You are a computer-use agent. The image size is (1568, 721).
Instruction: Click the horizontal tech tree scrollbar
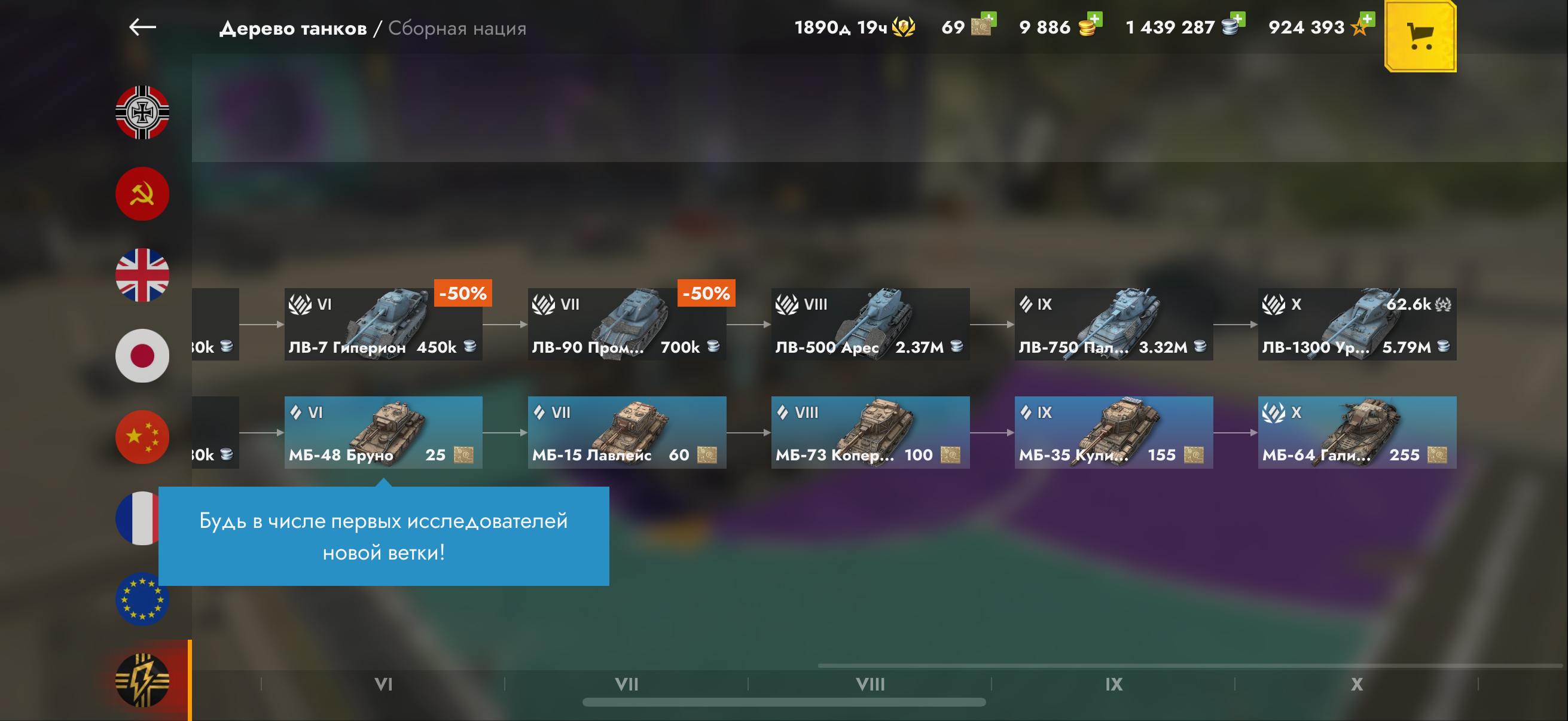pyautogui.click(x=784, y=702)
